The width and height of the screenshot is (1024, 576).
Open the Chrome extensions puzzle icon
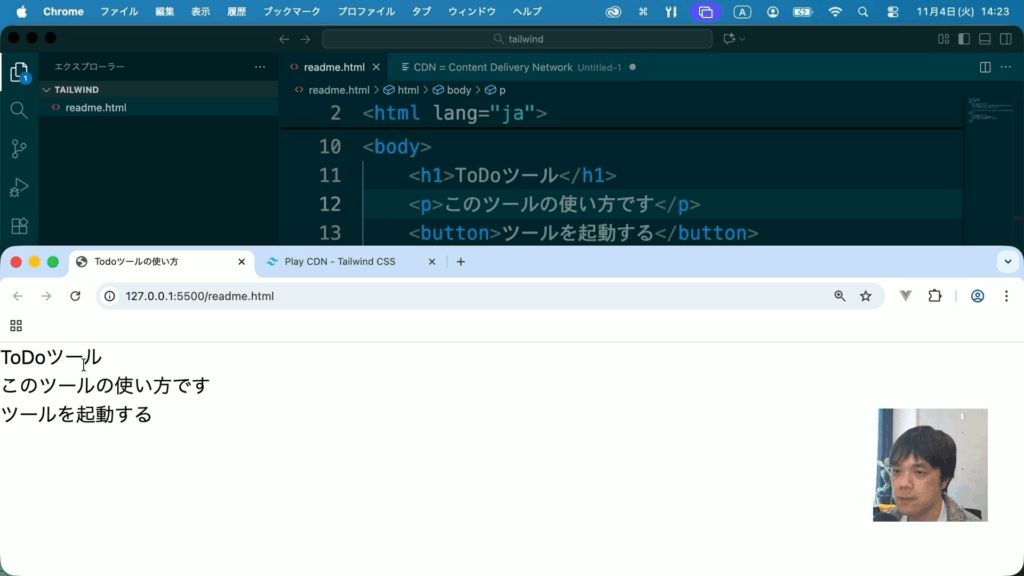tap(935, 296)
